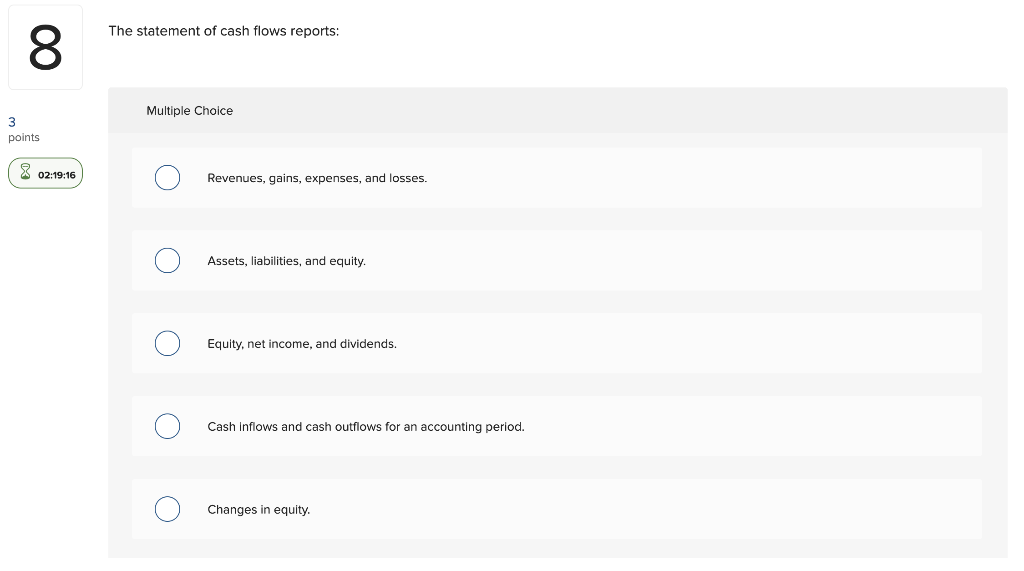Screen dimensions: 1024x571
Task: Click the answer text "Equity, net income, and dividends."
Action: point(302,344)
